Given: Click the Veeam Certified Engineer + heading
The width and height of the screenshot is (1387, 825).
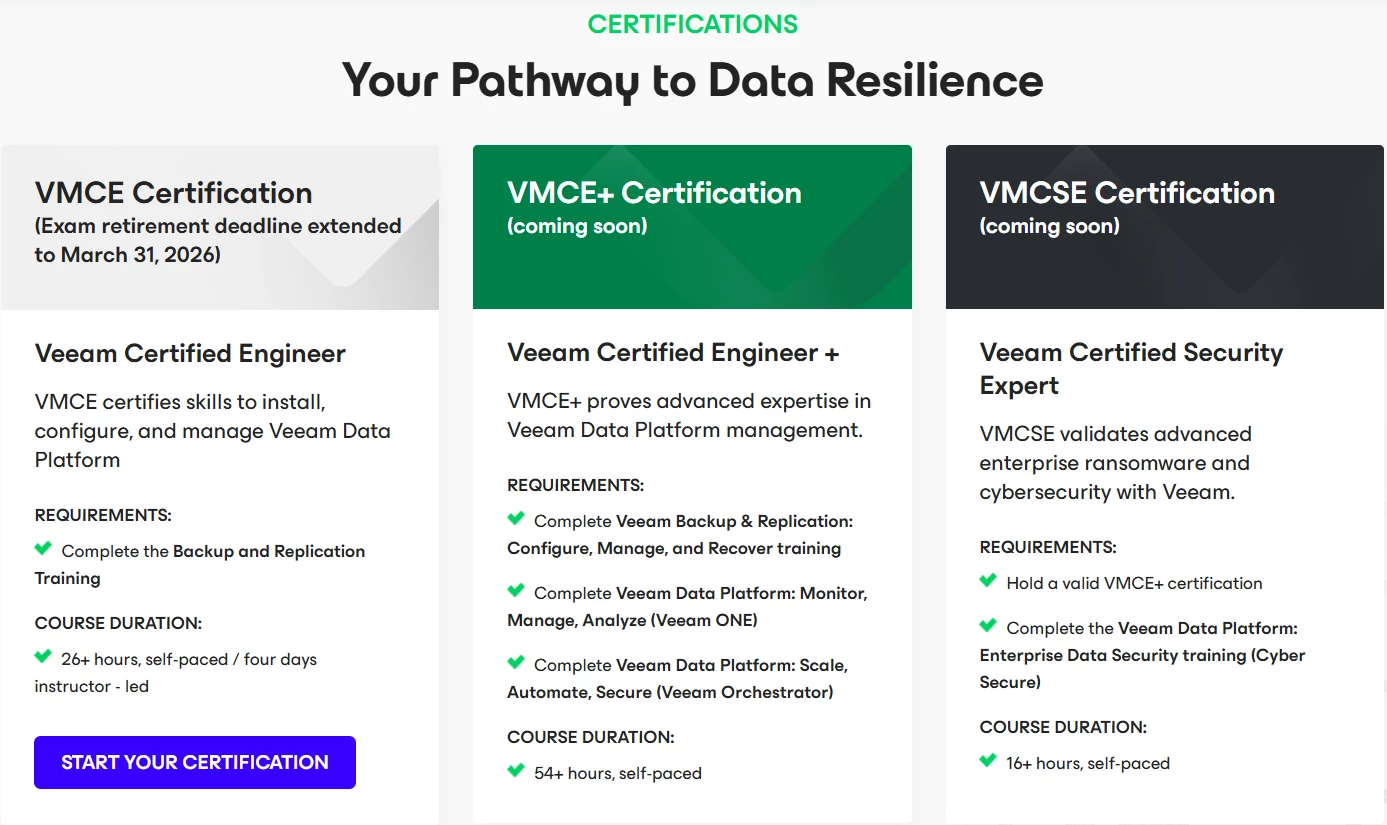Looking at the screenshot, I should [x=673, y=353].
